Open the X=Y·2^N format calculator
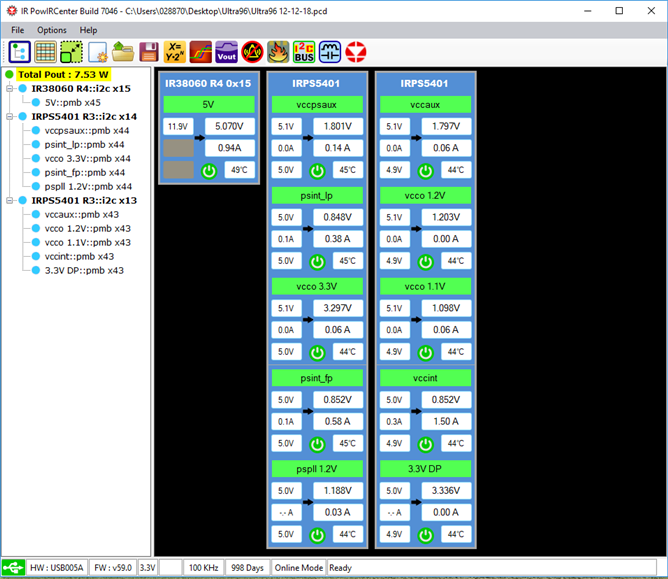Viewport: 668px width, 579px height. point(175,52)
